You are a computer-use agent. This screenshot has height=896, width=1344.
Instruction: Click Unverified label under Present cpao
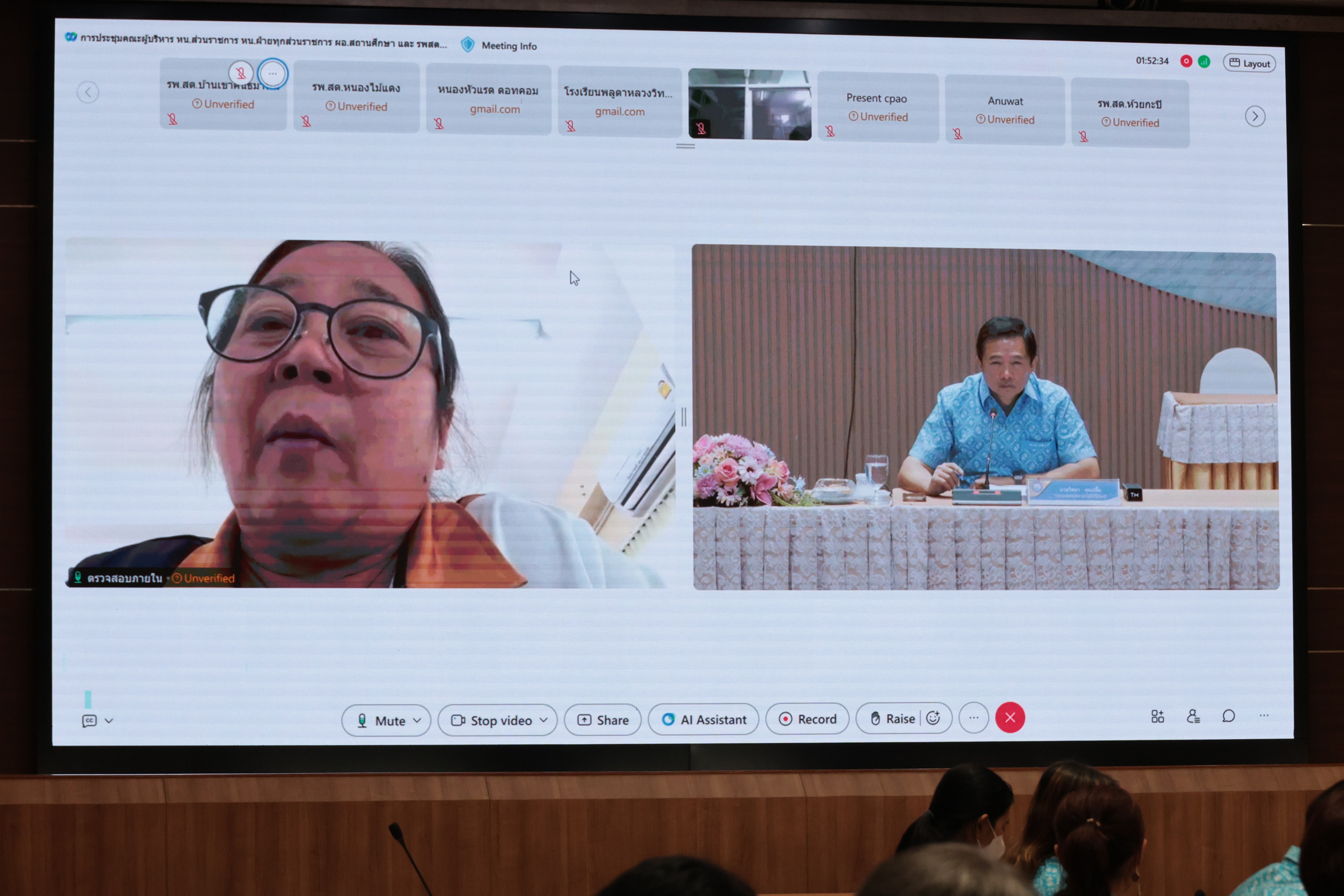(x=878, y=117)
